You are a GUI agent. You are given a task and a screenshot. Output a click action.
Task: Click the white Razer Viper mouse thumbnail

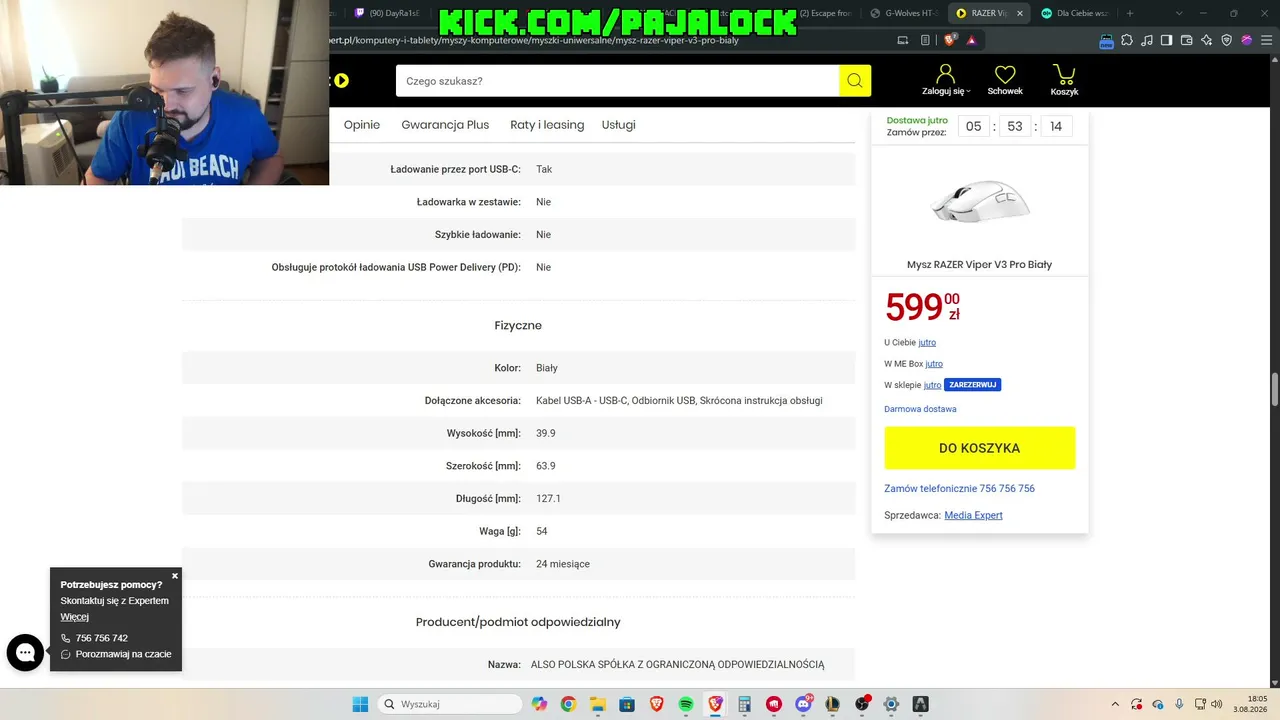[x=979, y=201]
